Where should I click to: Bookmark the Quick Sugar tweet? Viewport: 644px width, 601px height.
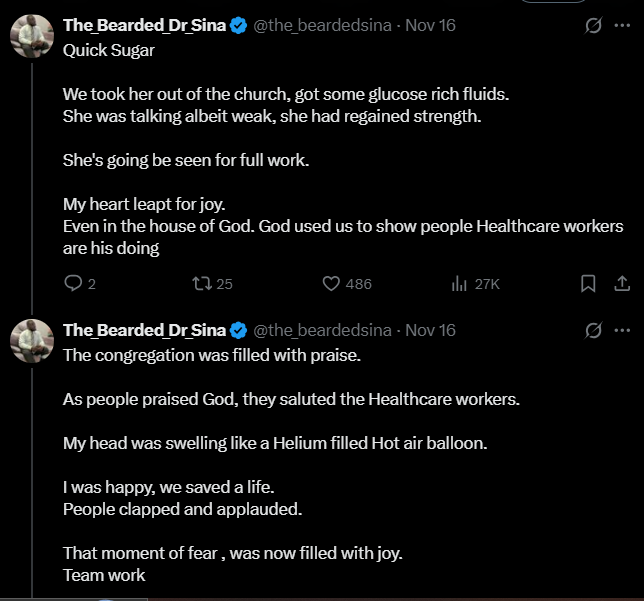tap(589, 284)
